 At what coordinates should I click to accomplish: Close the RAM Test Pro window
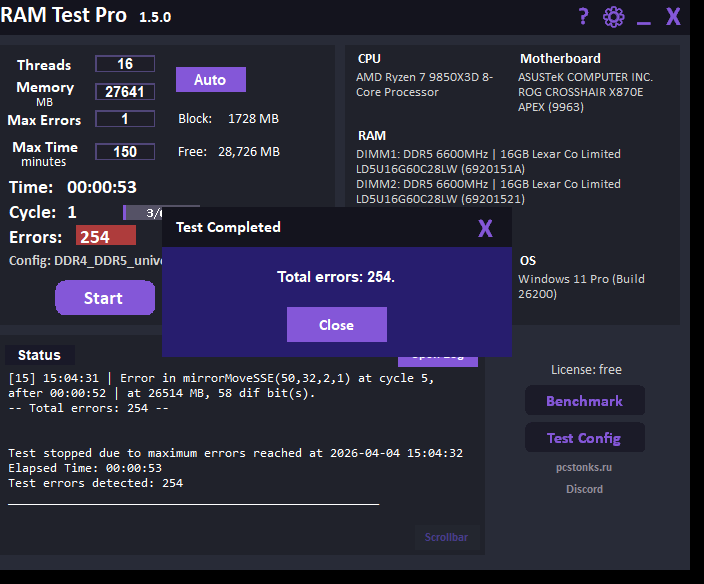673,17
